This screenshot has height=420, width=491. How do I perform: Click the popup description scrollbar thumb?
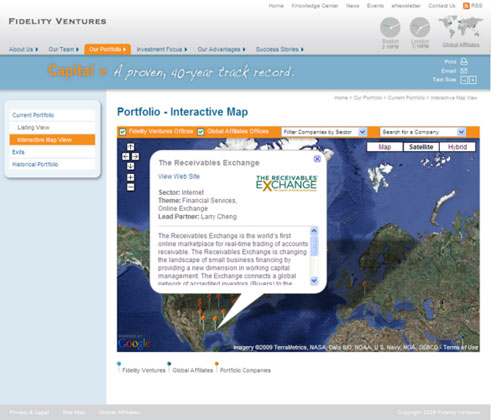point(314,246)
